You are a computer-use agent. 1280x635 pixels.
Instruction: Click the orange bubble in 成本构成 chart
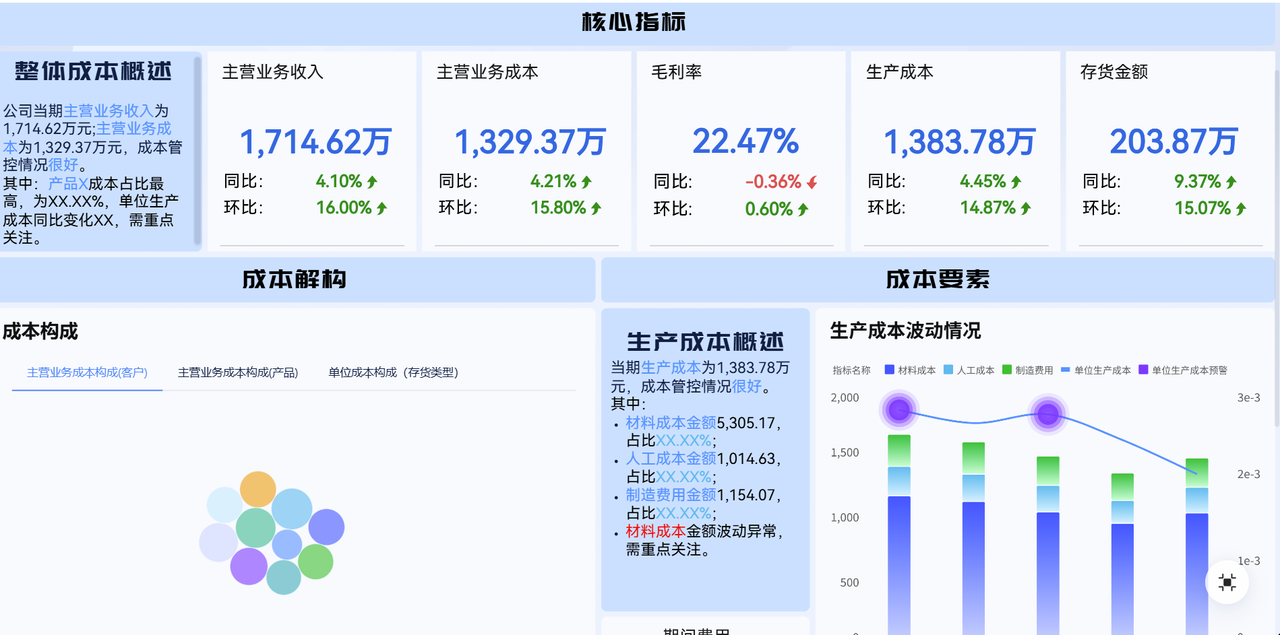[258, 489]
